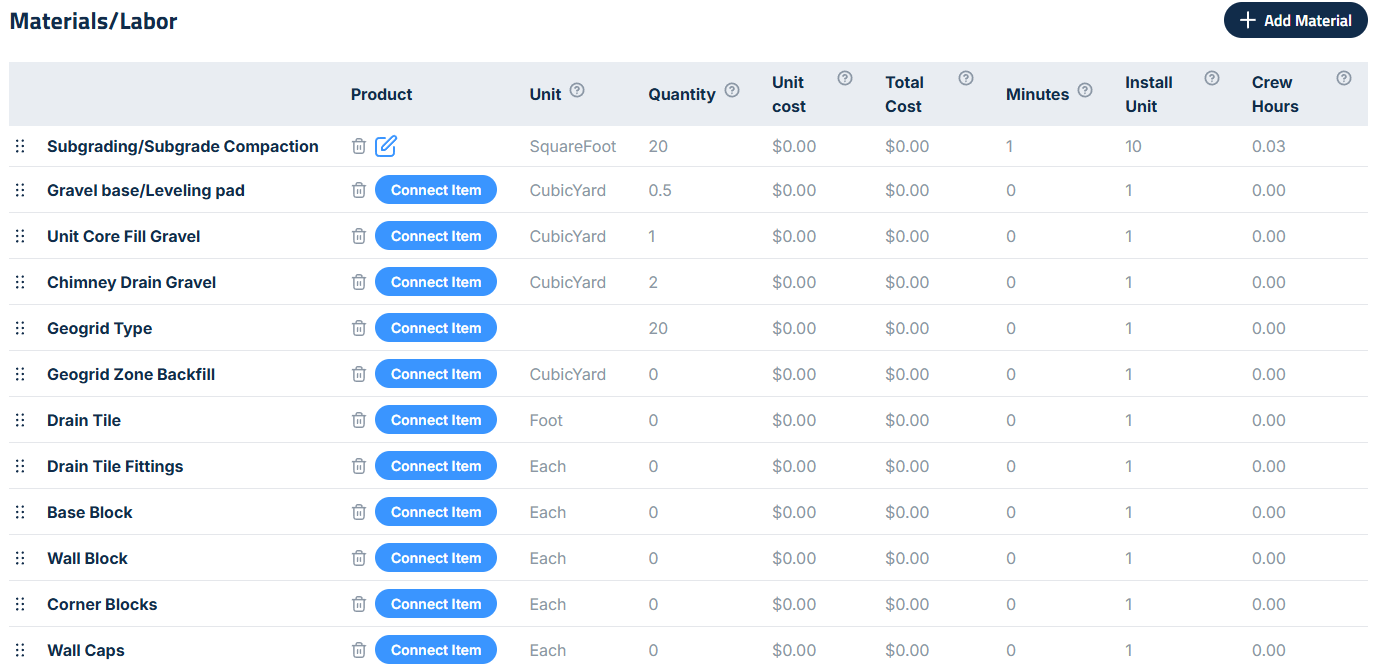Click the Unit cost help icon

(845, 79)
